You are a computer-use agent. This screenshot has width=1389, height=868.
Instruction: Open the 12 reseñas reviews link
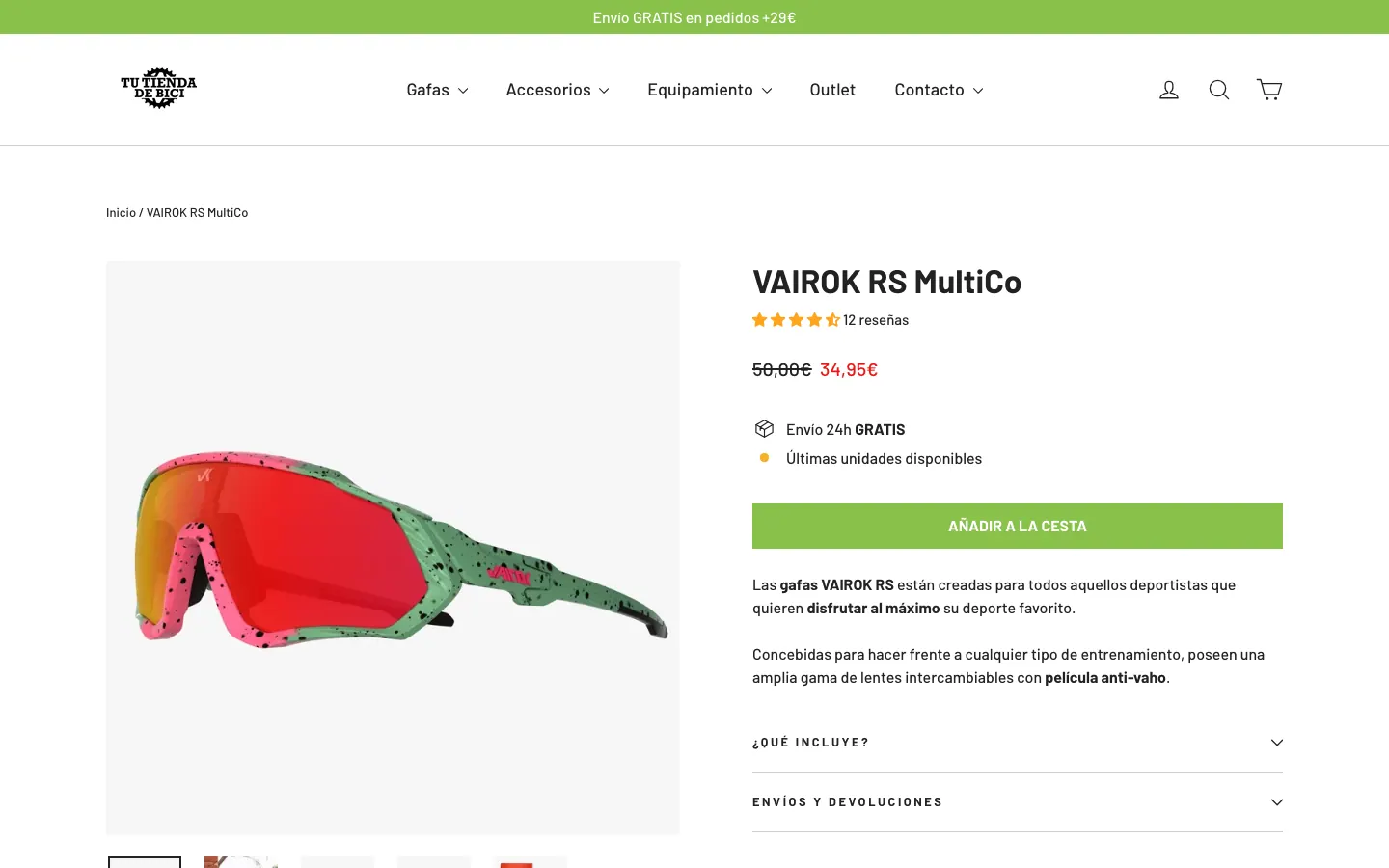coord(876,320)
